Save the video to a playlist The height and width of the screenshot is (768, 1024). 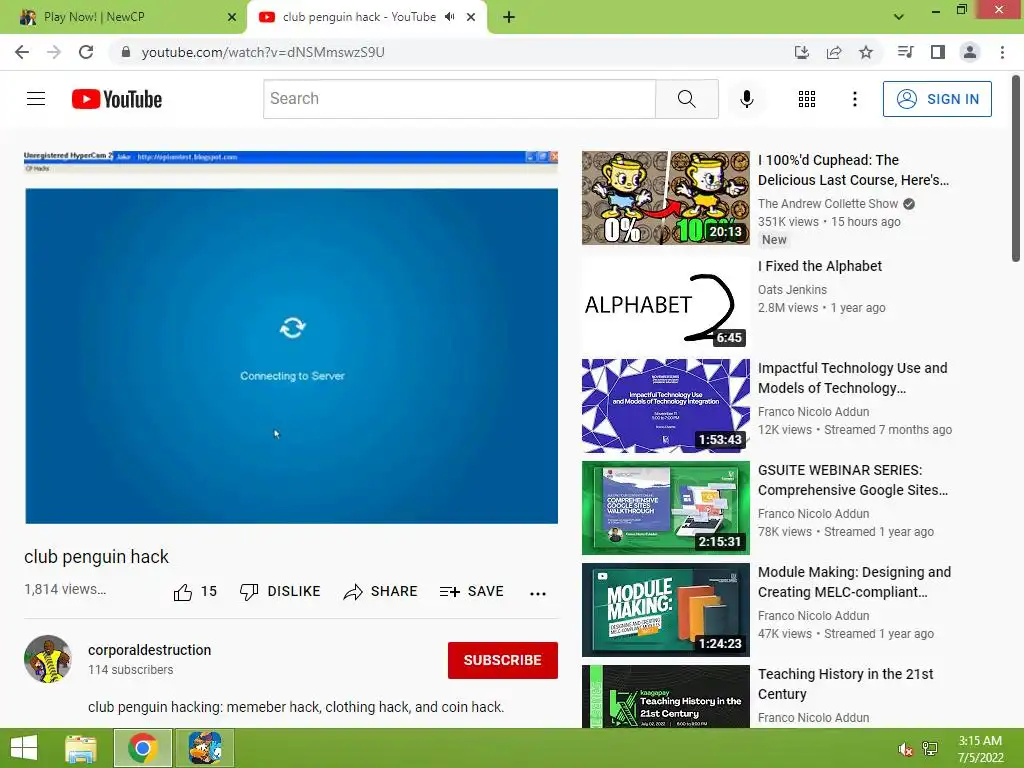472,592
